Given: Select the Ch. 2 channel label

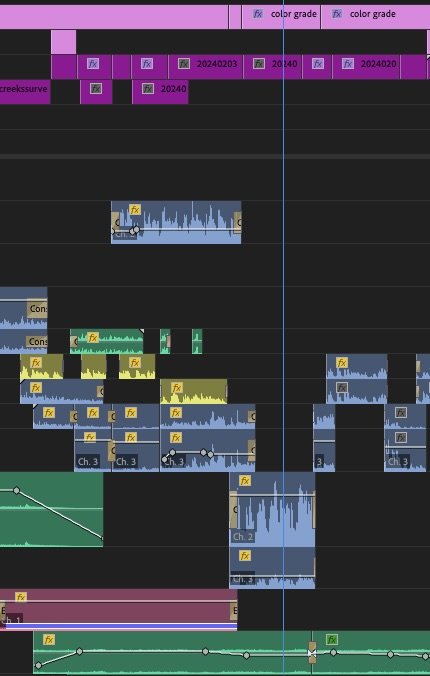Looking at the screenshot, I should (x=243, y=537).
